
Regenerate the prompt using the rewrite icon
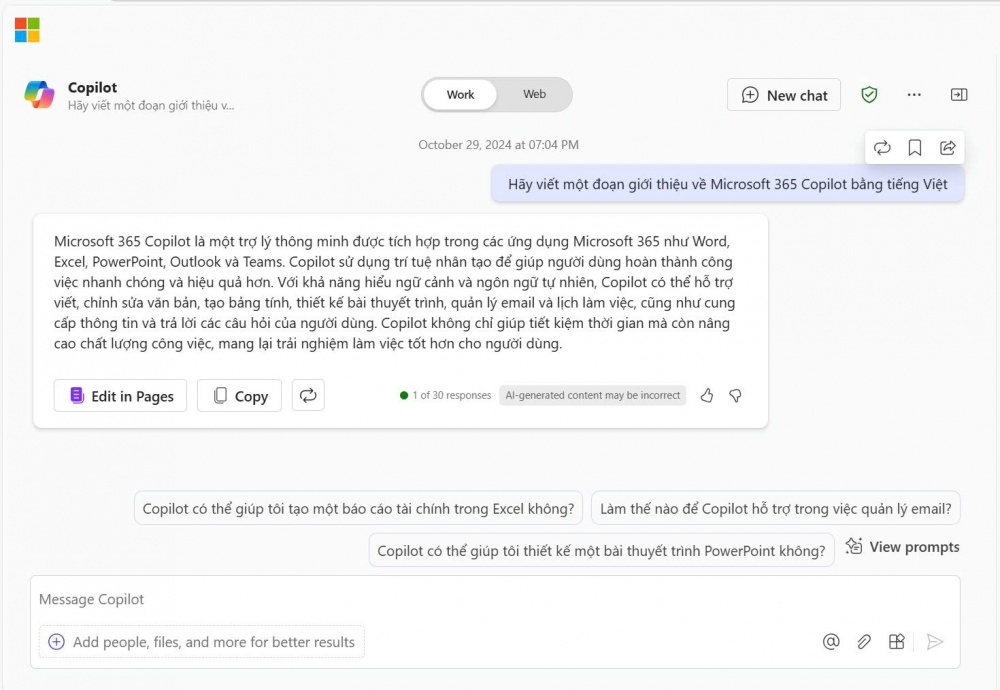[x=883, y=147]
